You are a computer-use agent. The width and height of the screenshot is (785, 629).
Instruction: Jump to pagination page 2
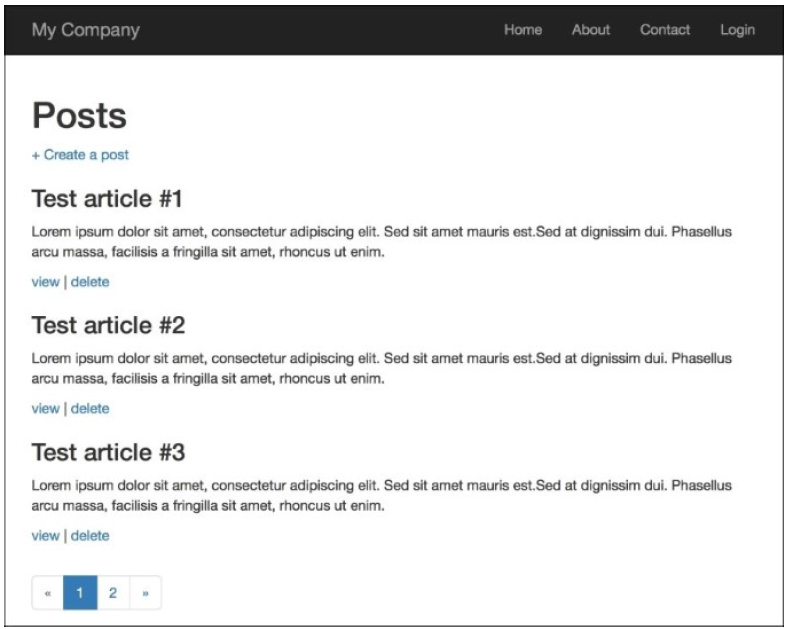pyautogui.click(x=113, y=593)
